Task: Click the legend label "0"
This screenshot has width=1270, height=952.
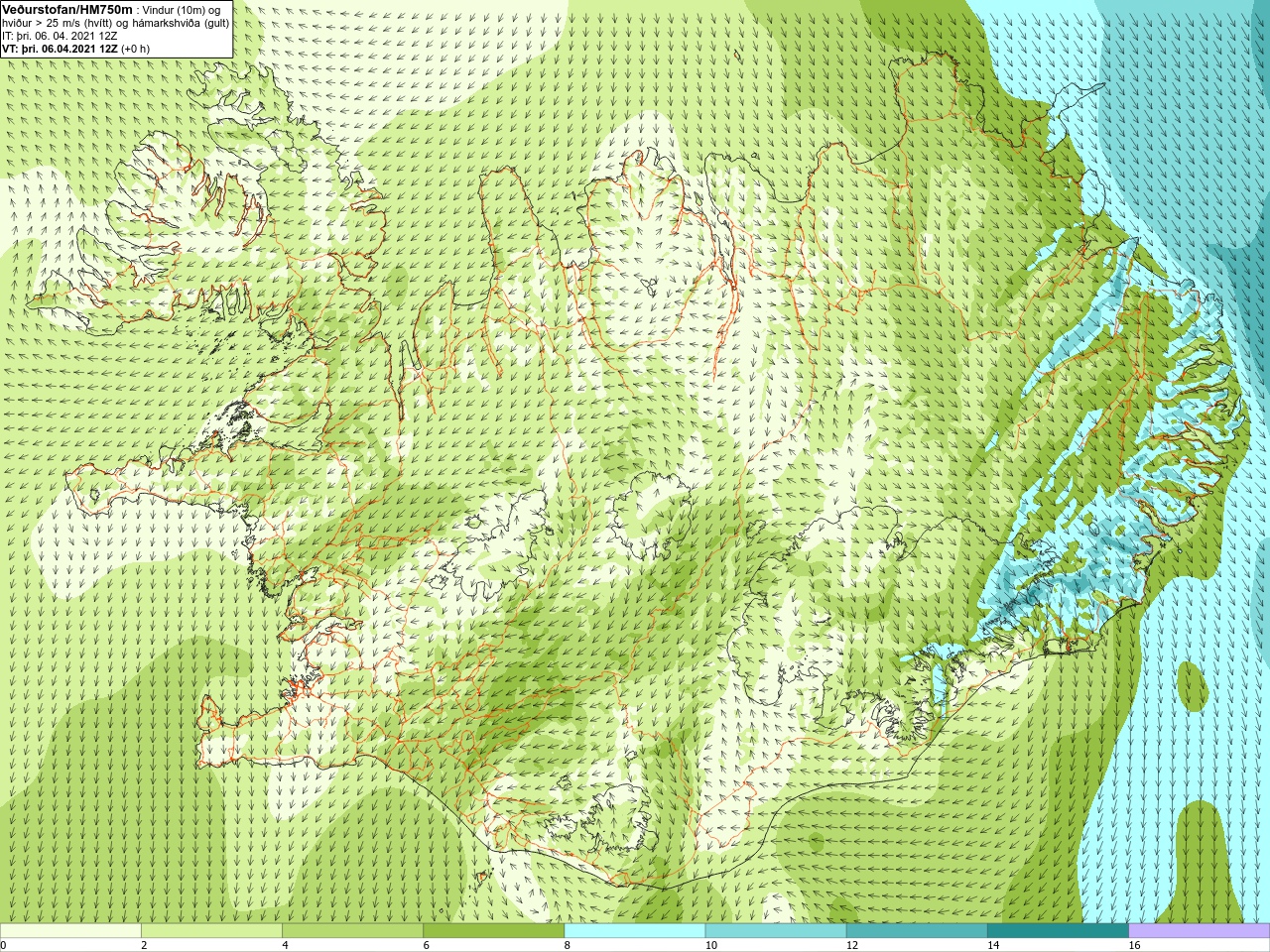Action: (x=3, y=945)
